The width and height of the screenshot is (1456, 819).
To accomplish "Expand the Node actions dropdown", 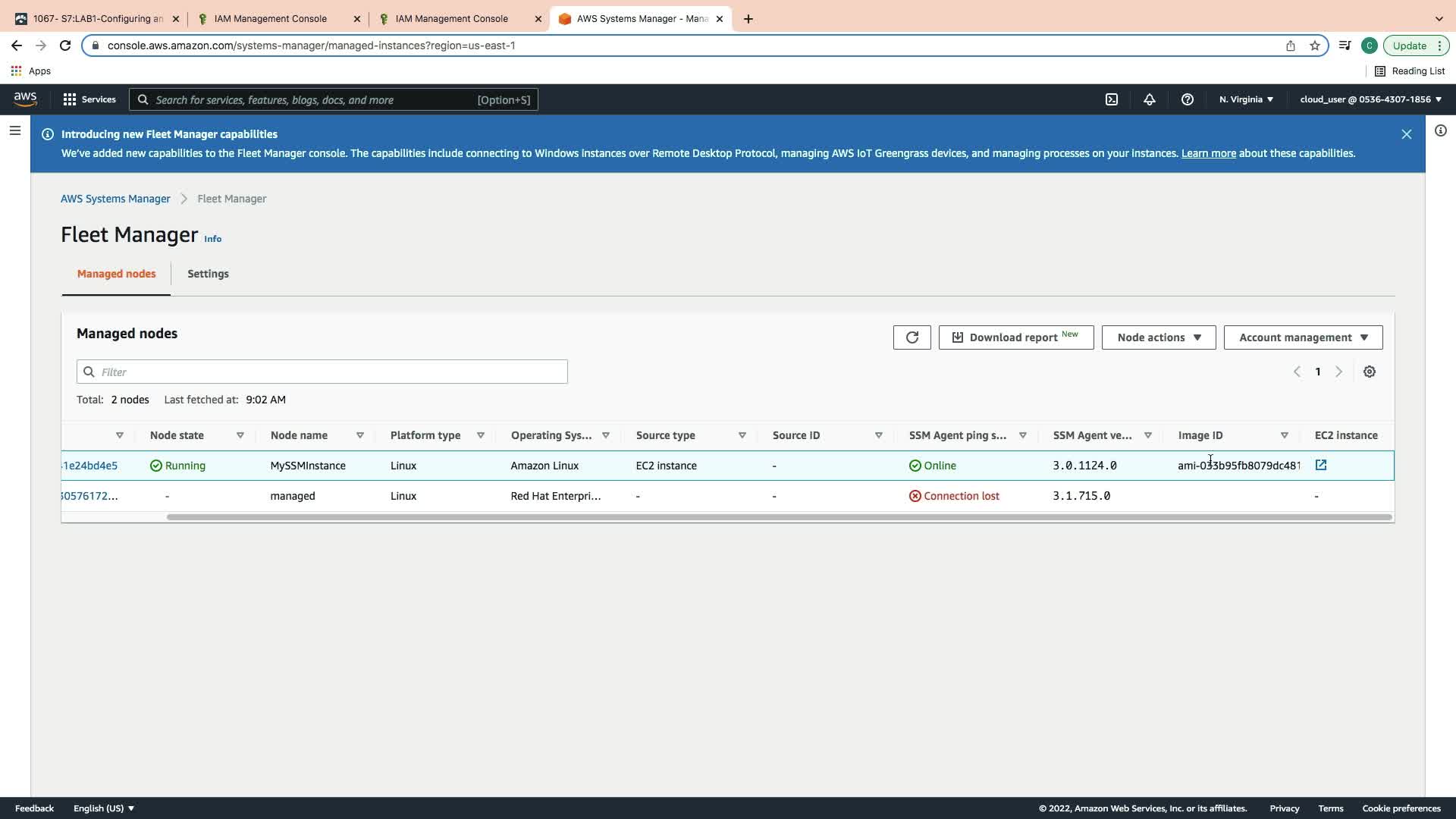I will pos(1158,337).
